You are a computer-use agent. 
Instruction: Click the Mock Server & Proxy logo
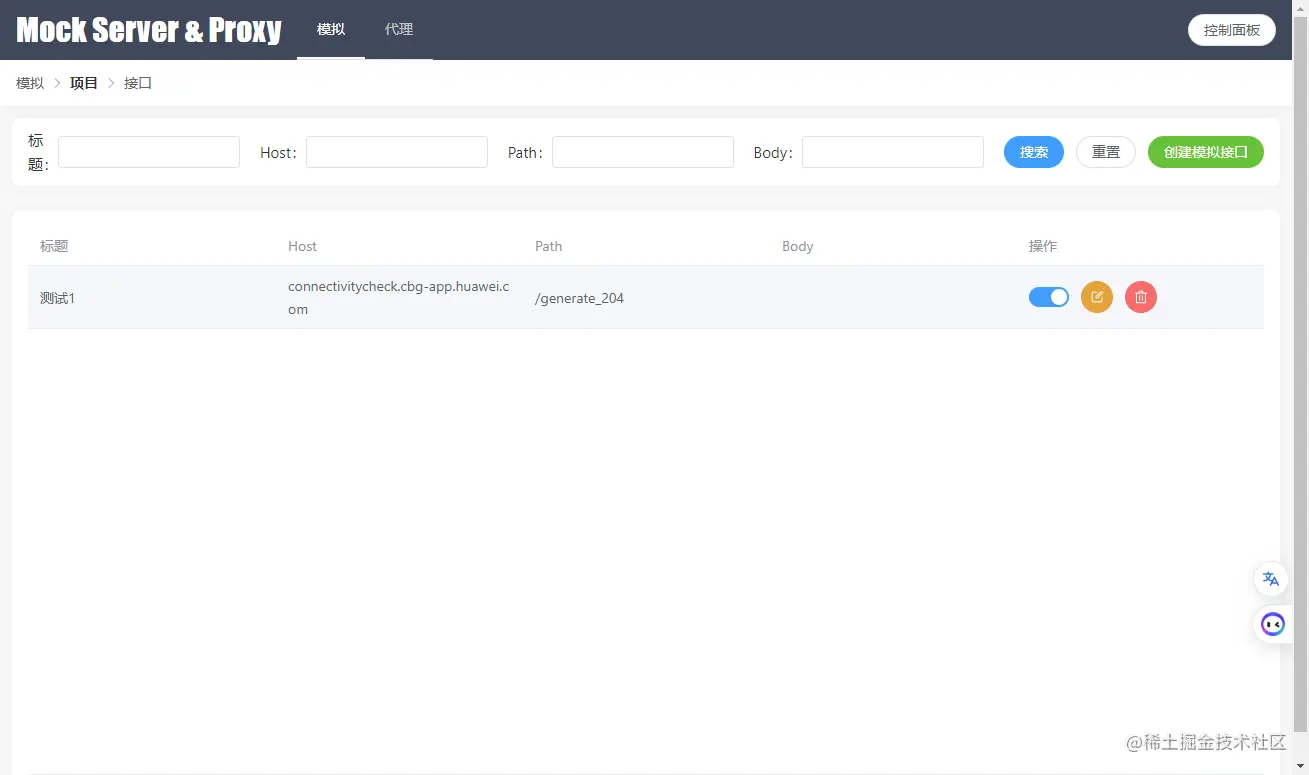click(149, 30)
